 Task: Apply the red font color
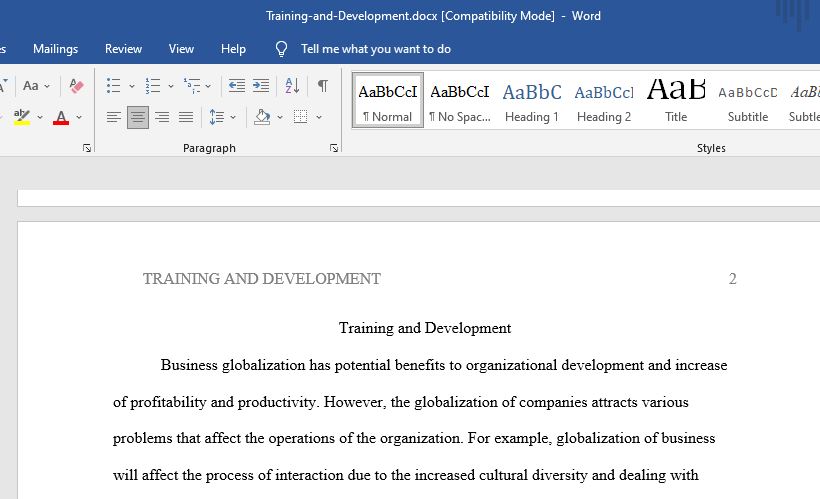point(61,117)
